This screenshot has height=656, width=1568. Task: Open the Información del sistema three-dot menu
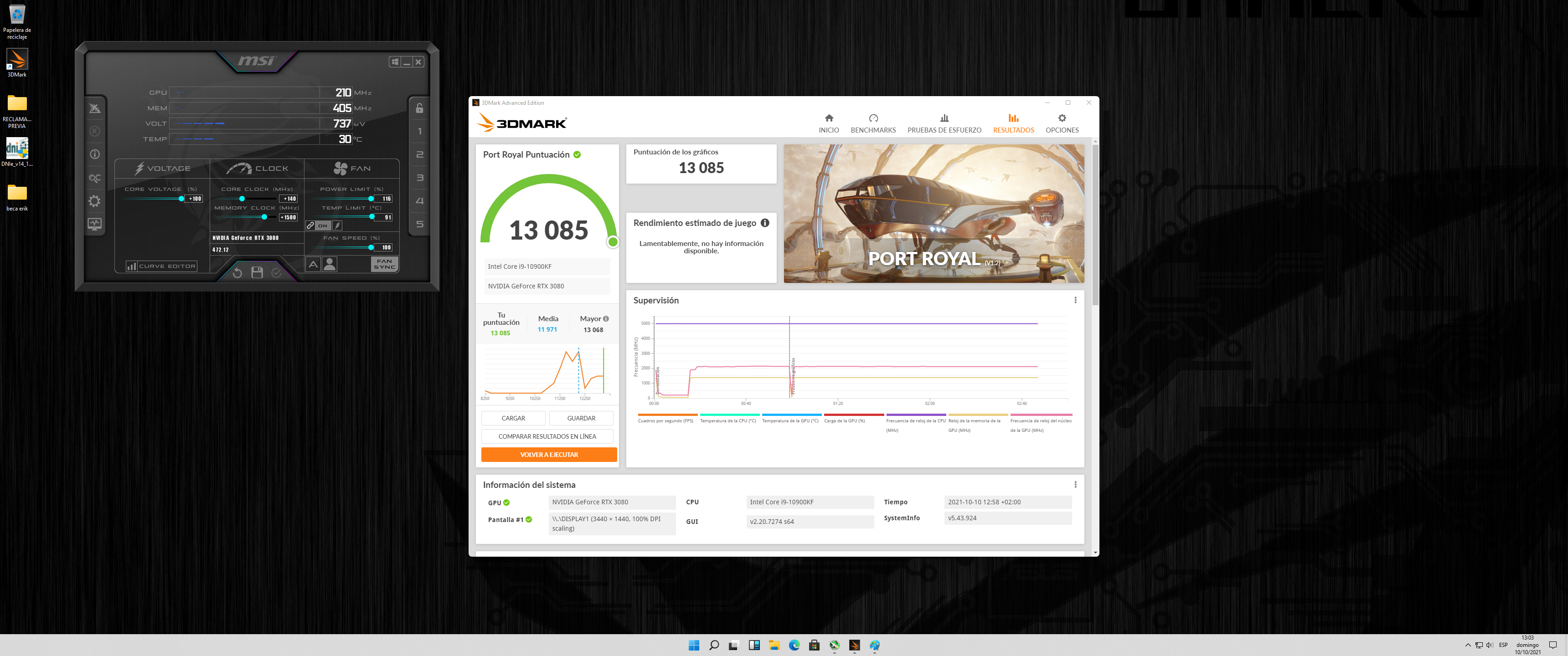[1076, 484]
